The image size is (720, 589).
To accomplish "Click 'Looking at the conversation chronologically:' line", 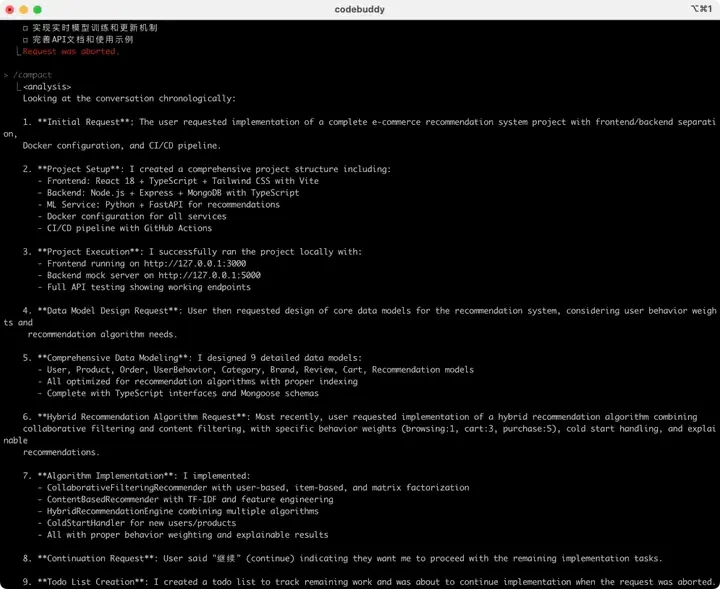I will click(129, 98).
